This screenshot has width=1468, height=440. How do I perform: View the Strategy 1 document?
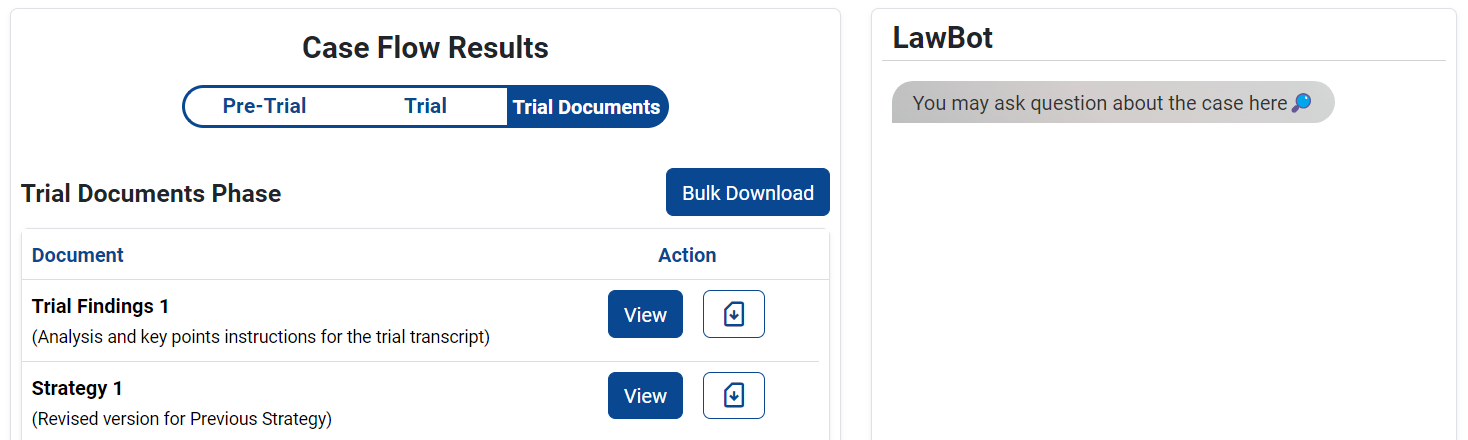tap(645, 396)
